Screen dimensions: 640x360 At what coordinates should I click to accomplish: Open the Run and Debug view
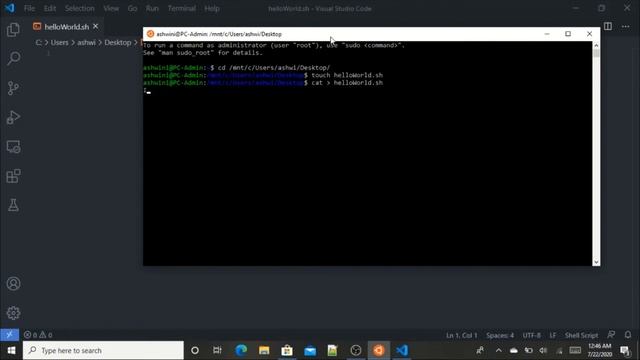pyautogui.click(x=13, y=118)
